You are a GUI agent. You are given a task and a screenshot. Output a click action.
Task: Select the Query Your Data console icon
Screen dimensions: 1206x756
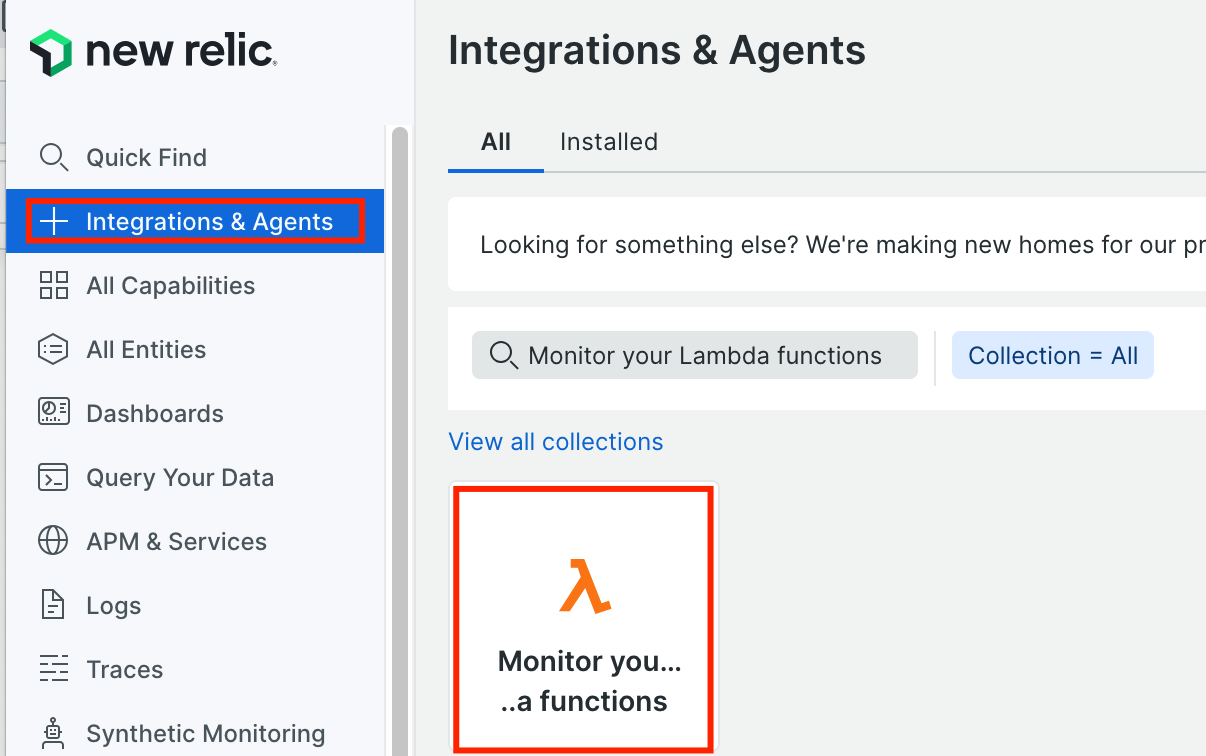pyautogui.click(x=53, y=477)
